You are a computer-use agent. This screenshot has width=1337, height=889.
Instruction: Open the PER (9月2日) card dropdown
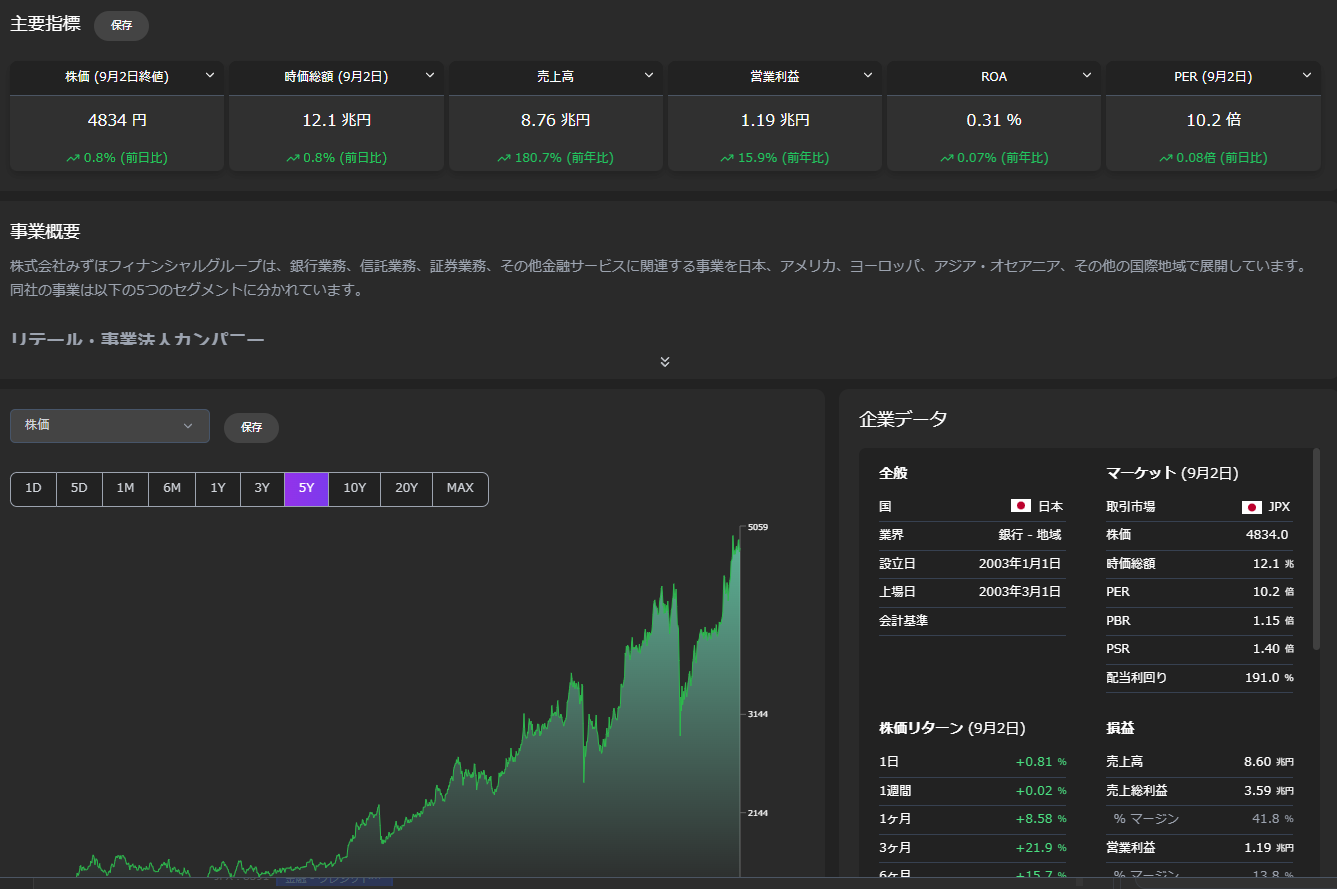1307,75
